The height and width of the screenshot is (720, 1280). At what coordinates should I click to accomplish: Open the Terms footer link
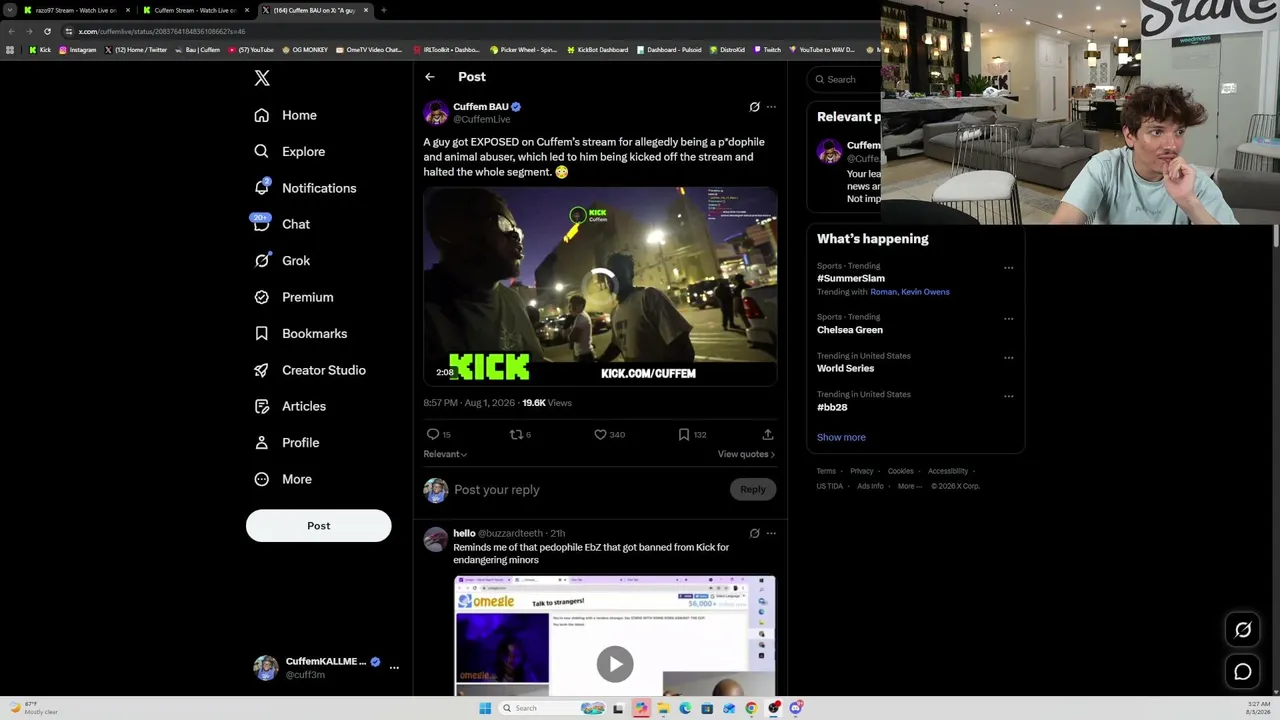[826, 472]
